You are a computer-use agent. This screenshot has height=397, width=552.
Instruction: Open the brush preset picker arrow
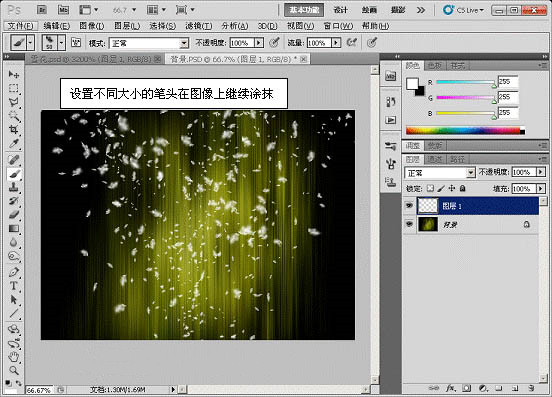point(62,43)
